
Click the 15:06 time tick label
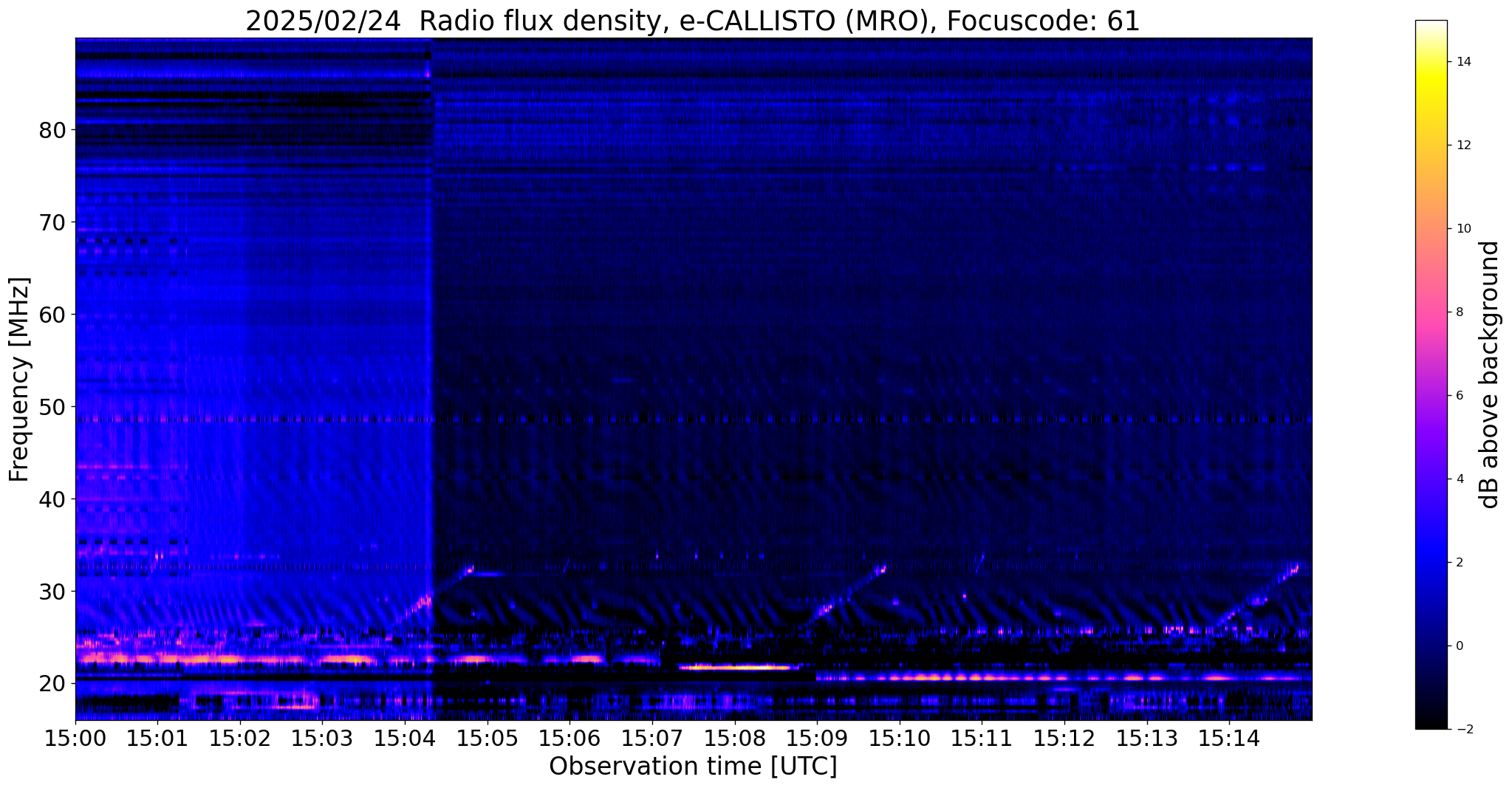tap(569, 738)
